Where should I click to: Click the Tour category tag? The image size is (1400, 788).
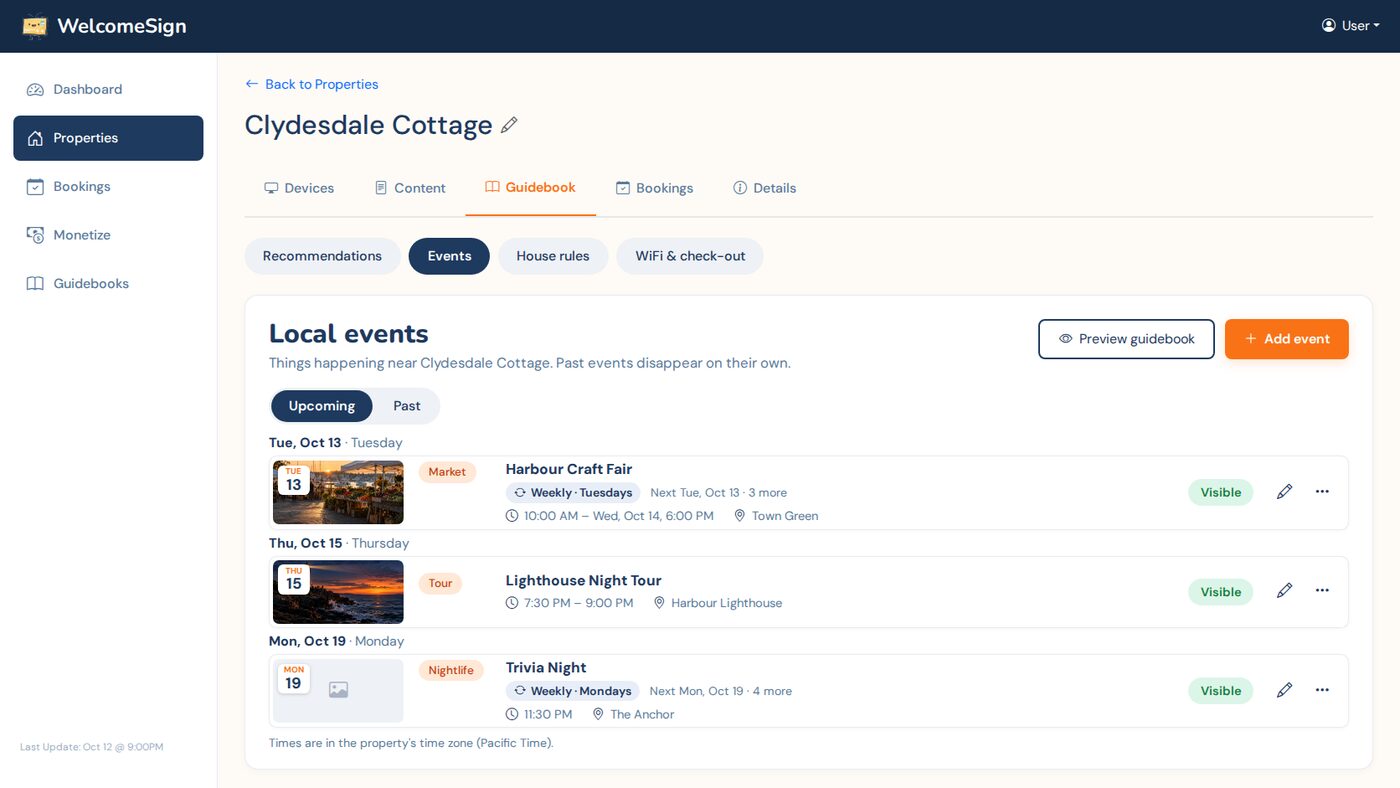pyautogui.click(x=441, y=583)
